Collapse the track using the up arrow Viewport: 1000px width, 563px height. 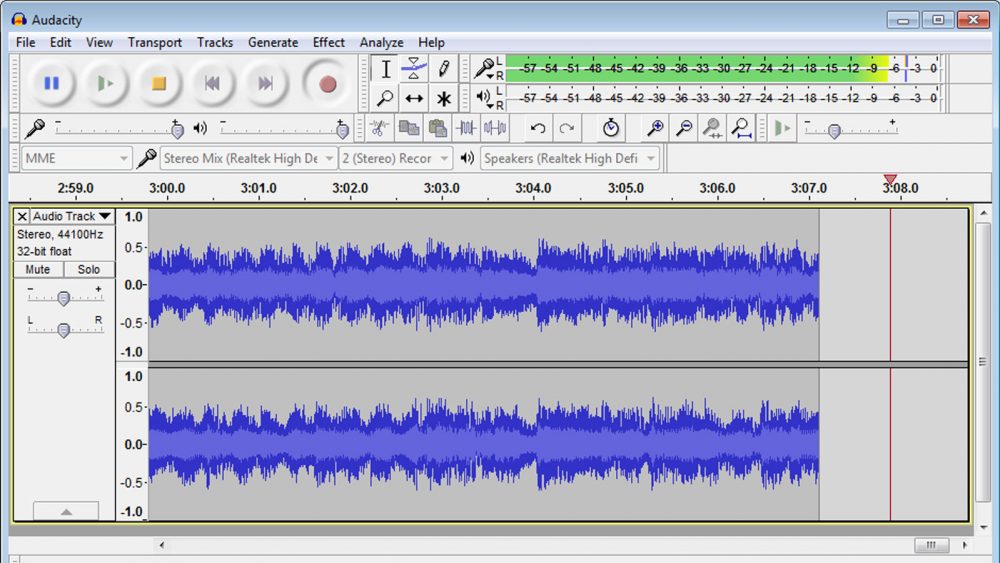pos(66,511)
